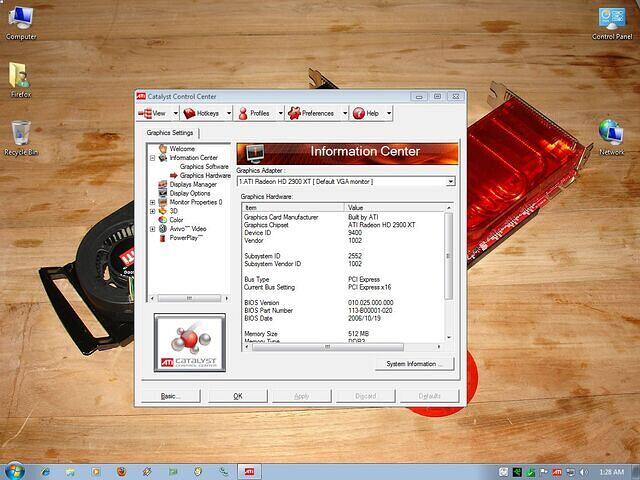The image size is (640, 480).
Task: Open the volume speaker tray icon
Action: [582, 472]
